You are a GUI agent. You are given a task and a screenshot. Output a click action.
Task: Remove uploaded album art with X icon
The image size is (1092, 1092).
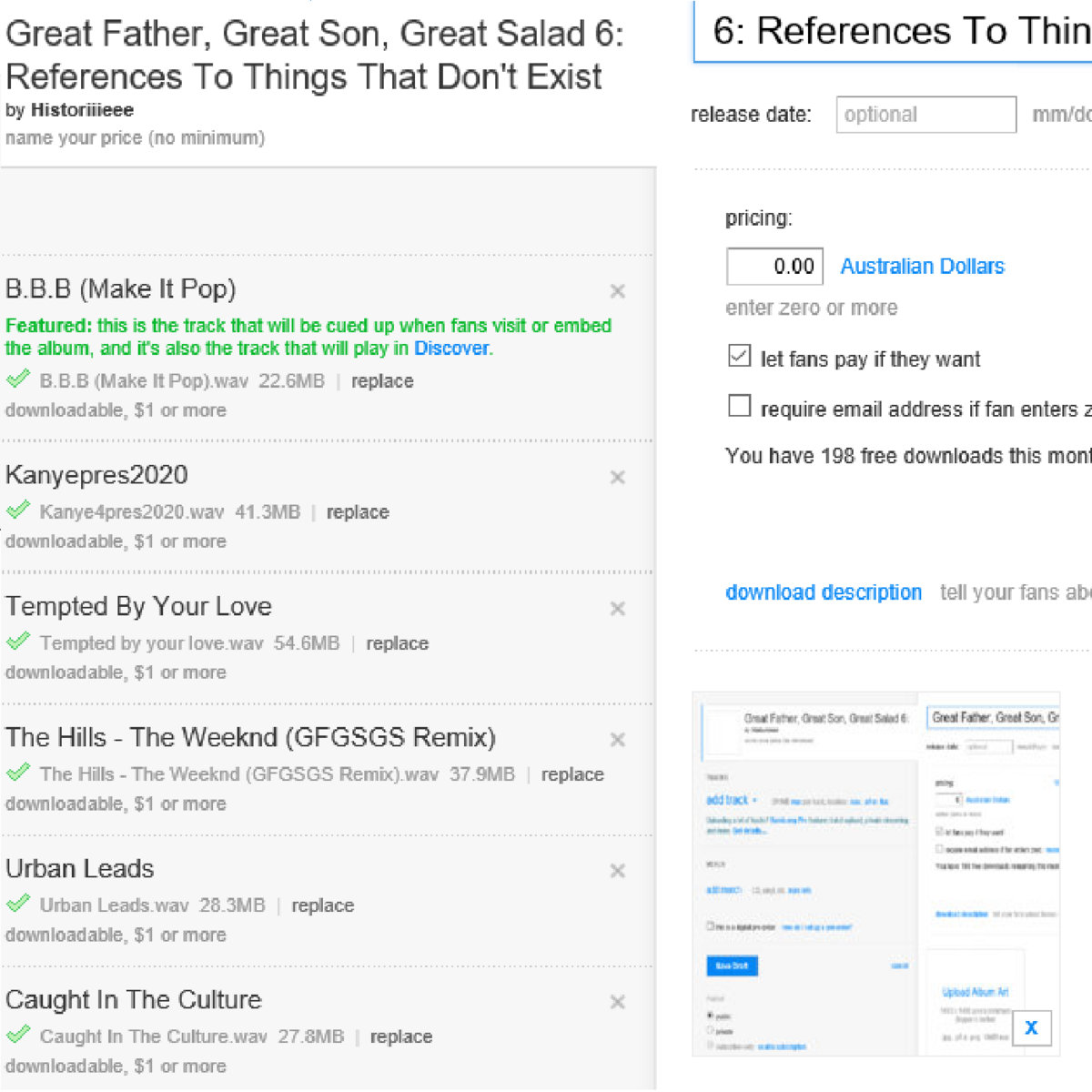[x=1031, y=1028]
